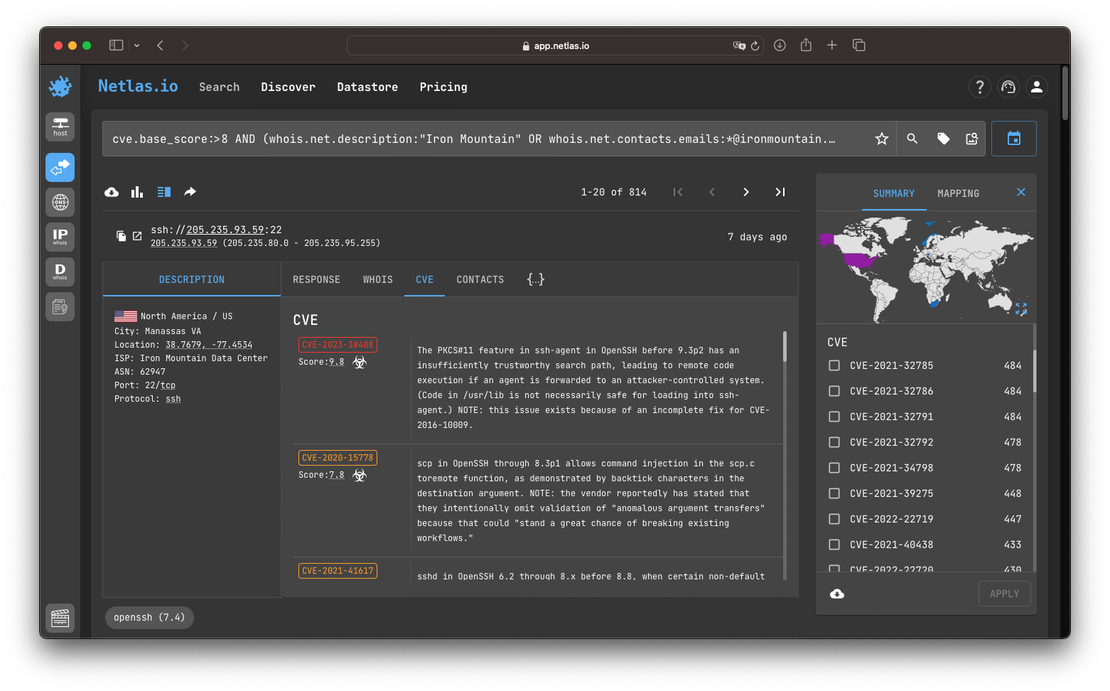The height and width of the screenshot is (691, 1110).
Task: Open the statistics bar chart view
Action: [x=136, y=191]
